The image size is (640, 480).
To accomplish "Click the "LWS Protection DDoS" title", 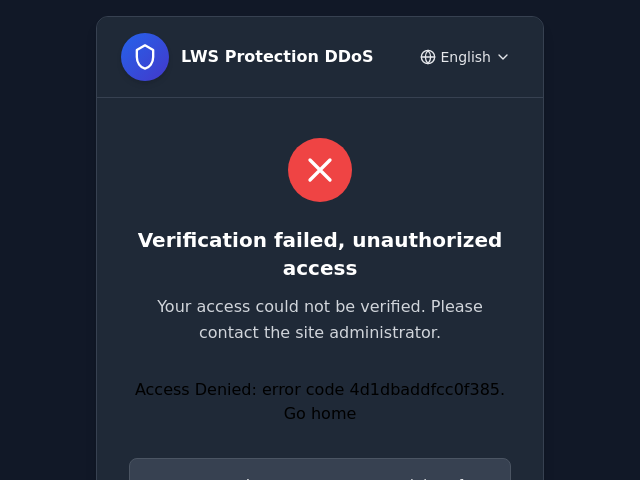I will [x=277, y=57].
